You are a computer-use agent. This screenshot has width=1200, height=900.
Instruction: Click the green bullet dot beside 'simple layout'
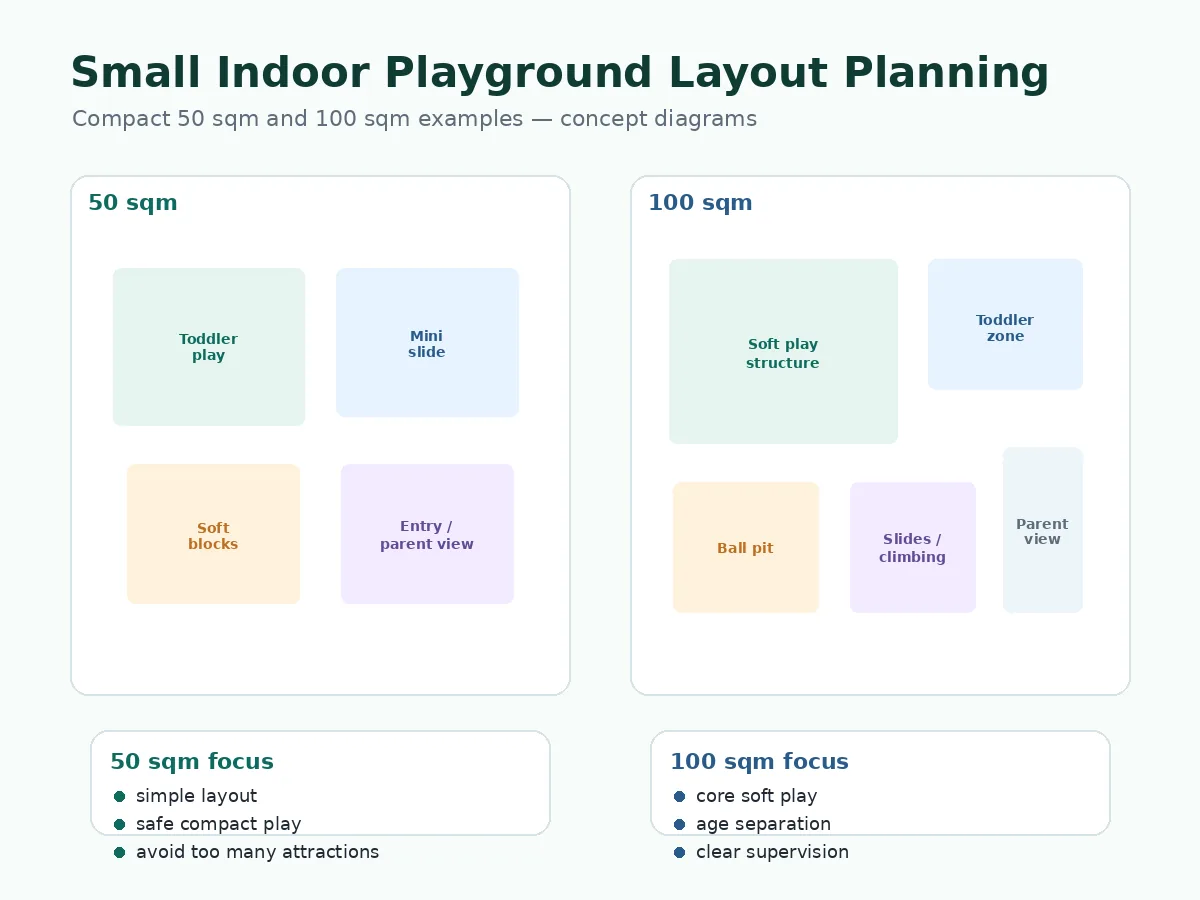(119, 796)
